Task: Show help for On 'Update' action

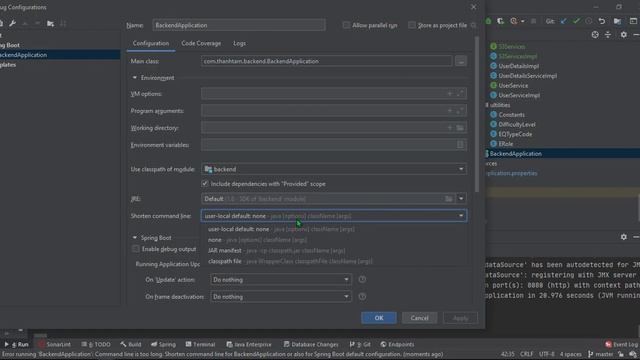Action: click(x=362, y=280)
